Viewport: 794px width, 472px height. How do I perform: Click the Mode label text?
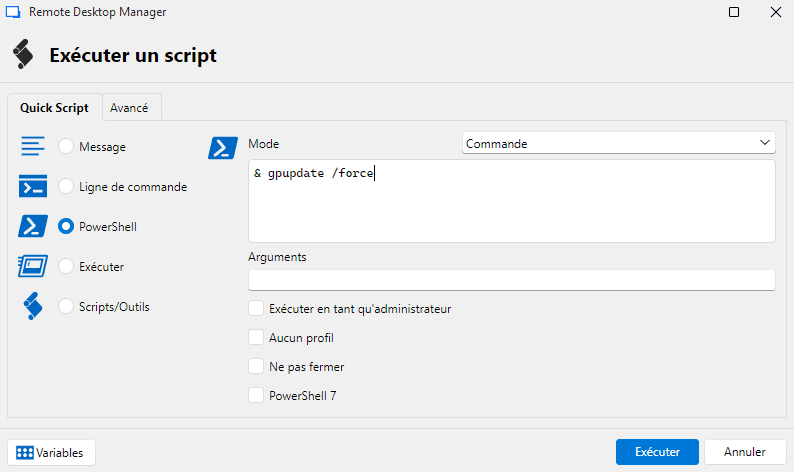[263, 144]
